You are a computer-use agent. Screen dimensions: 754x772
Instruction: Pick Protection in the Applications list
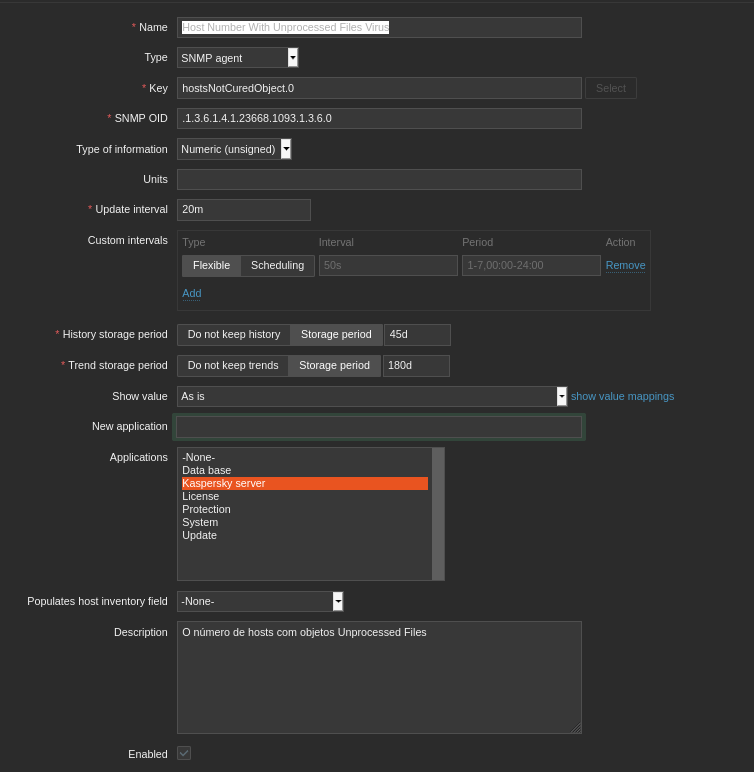point(206,509)
